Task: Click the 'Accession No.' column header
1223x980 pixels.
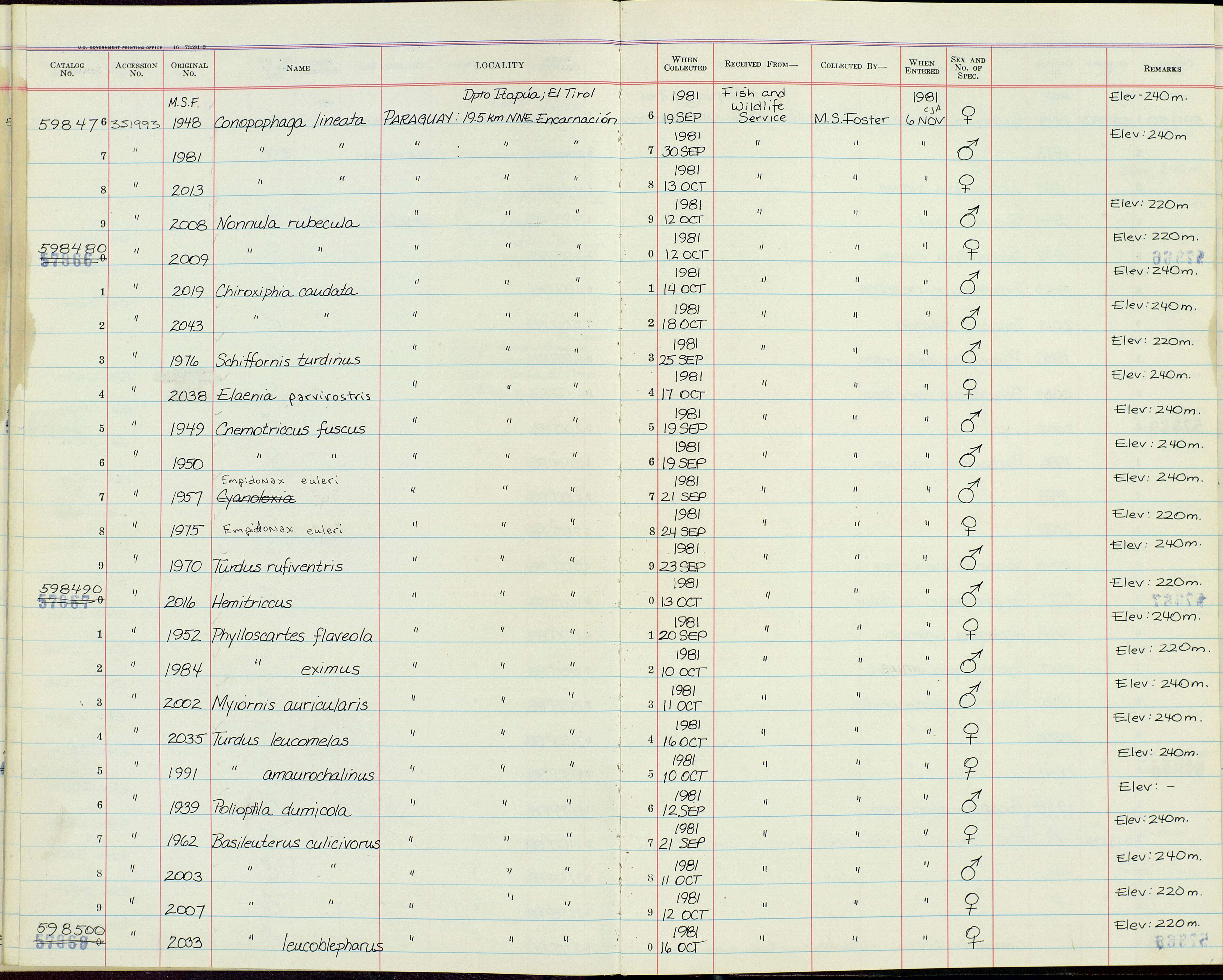Action: point(136,69)
